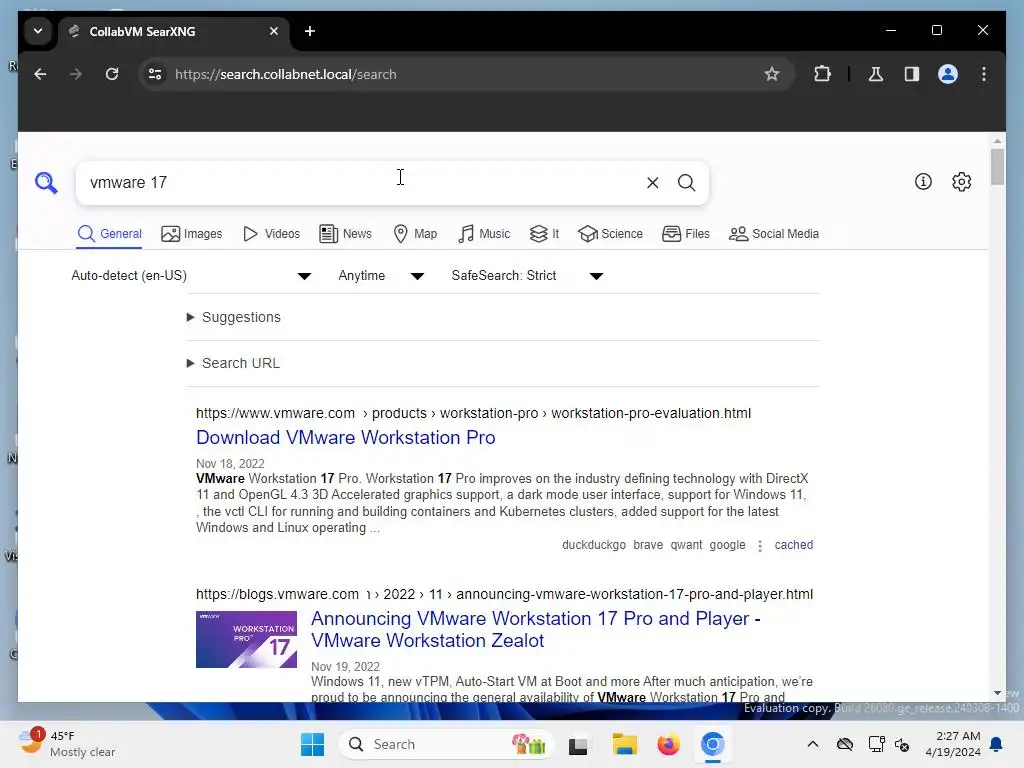Open Announcing VMware Workstation 17 link

pyautogui.click(x=536, y=630)
